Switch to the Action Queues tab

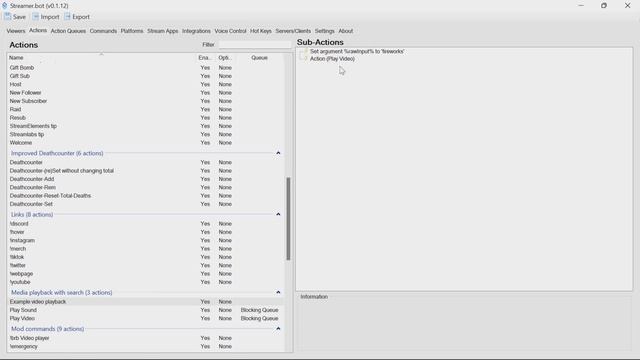tap(68, 31)
